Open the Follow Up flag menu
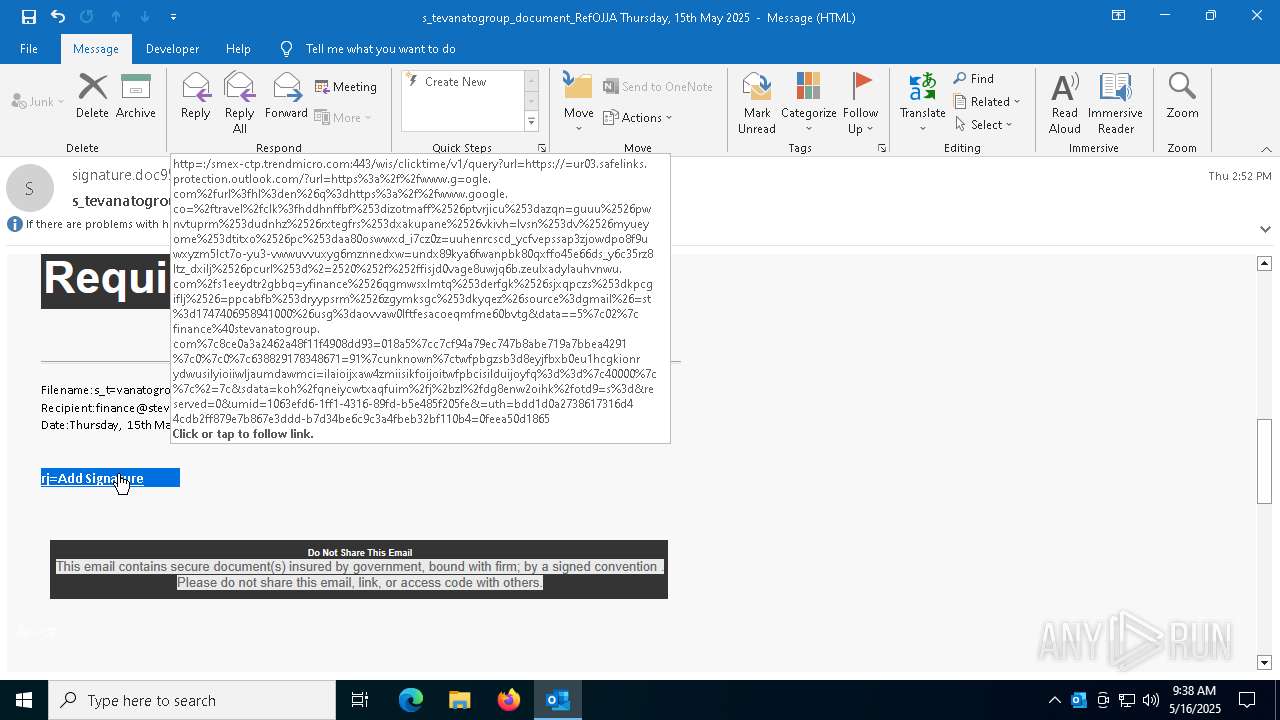The width and height of the screenshot is (1280, 720). click(x=860, y=104)
